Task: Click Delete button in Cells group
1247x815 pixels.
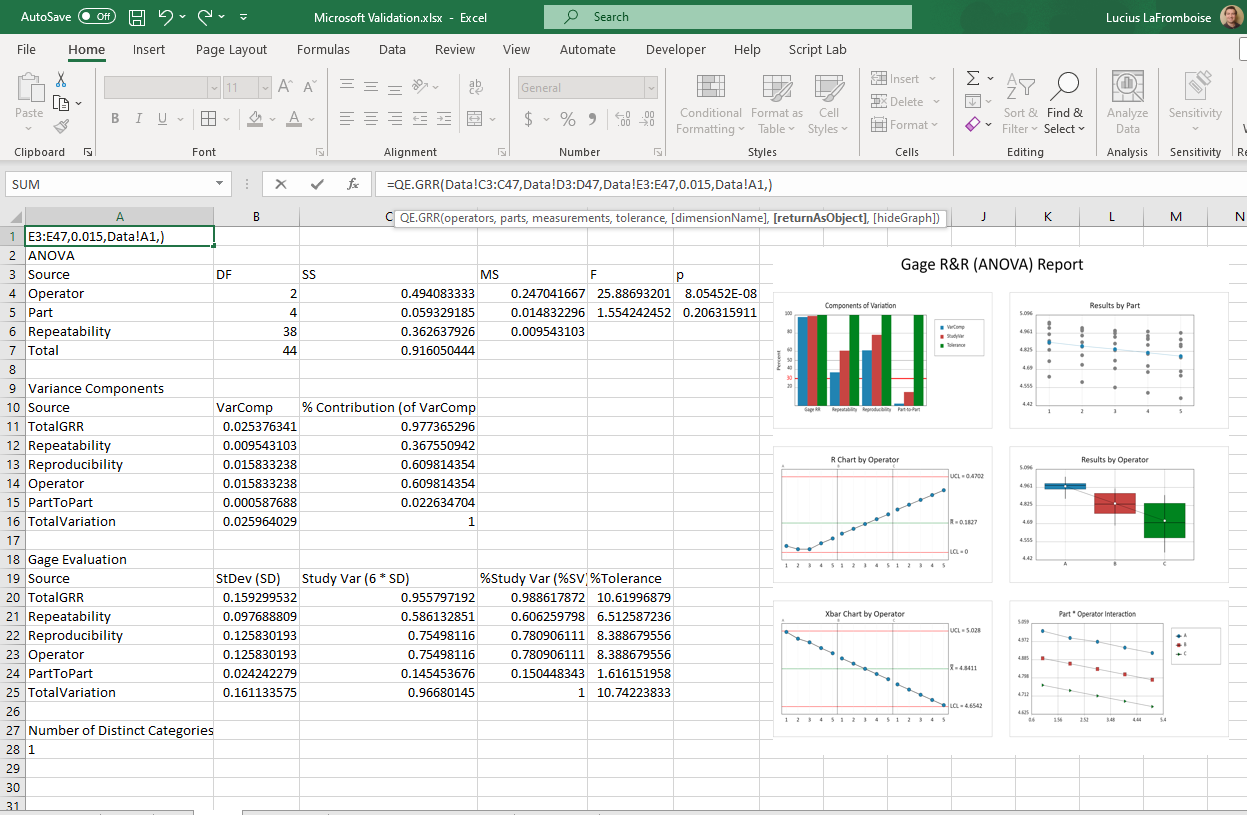Action: [x=904, y=101]
